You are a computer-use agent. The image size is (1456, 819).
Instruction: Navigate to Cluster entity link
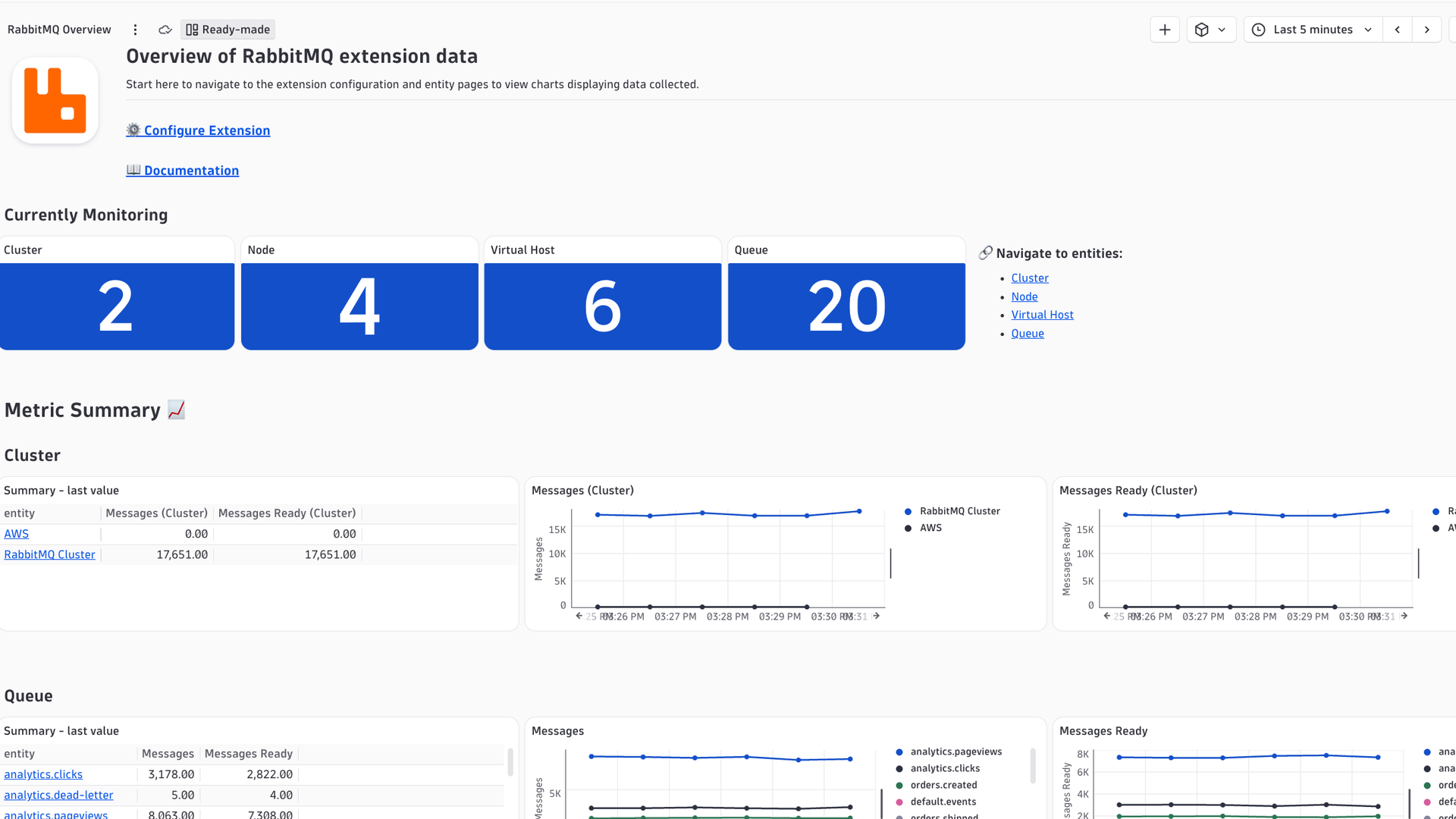[1030, 278]
